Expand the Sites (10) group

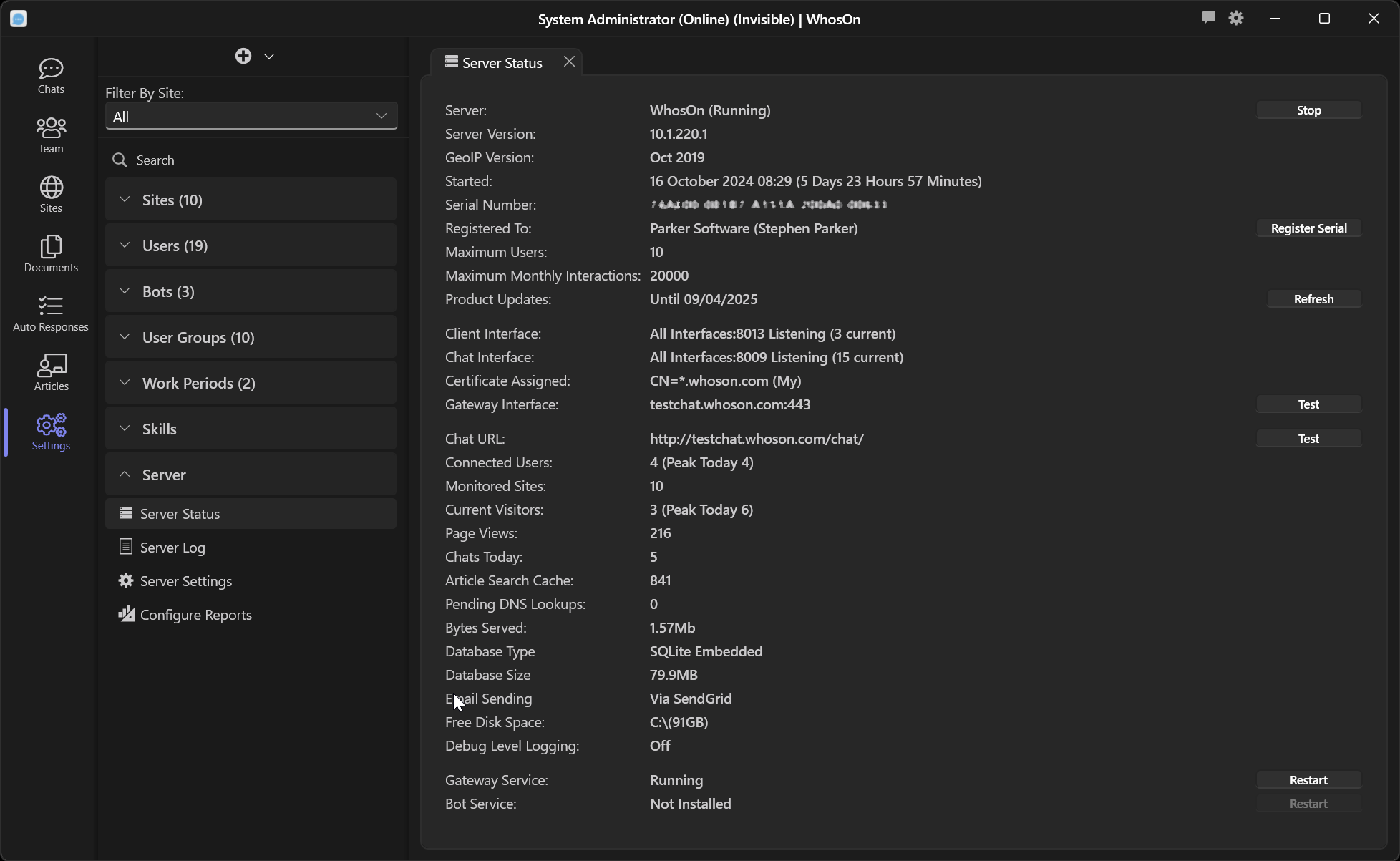pos(251,200)
